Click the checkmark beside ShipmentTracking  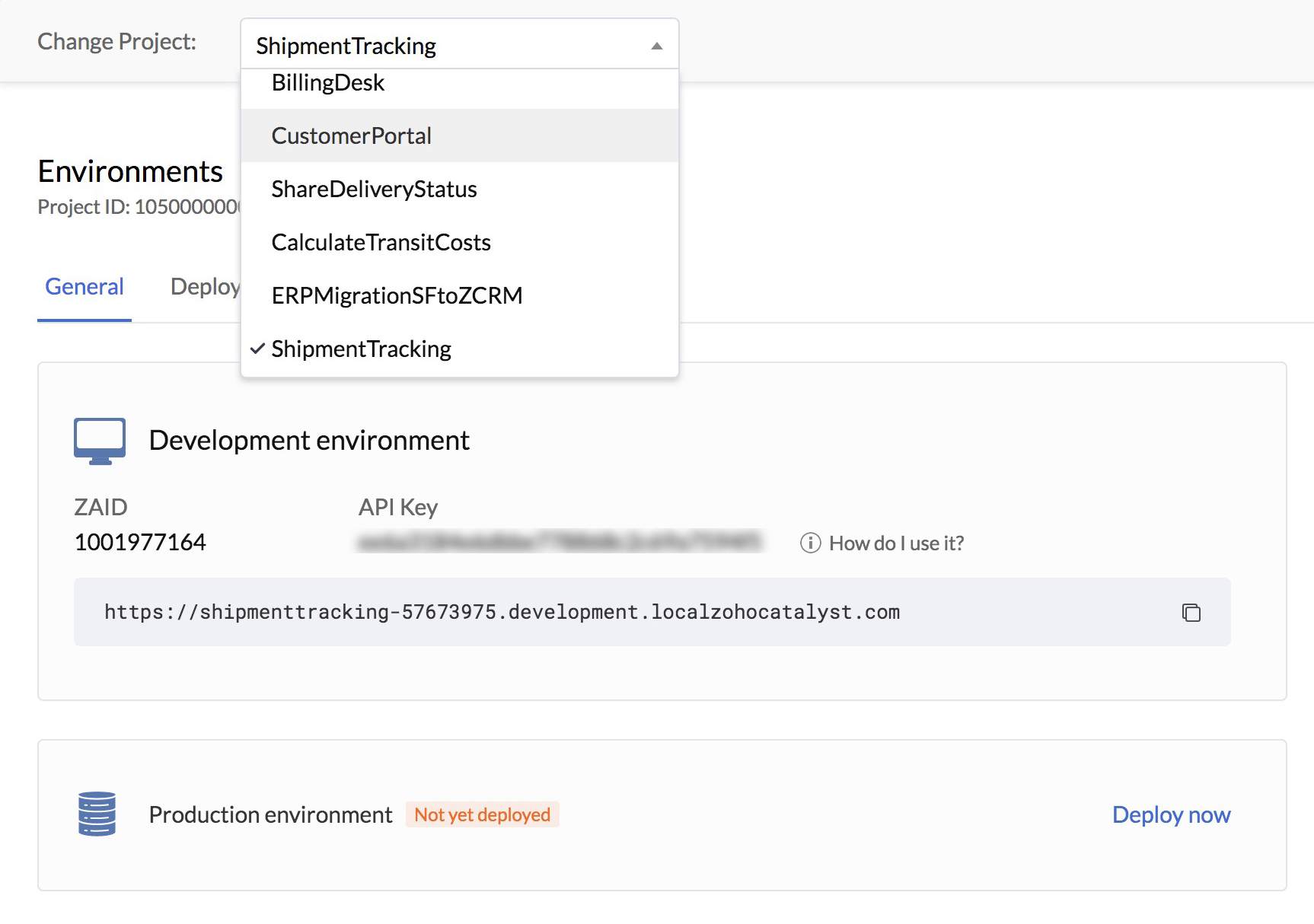[x=258, y=349]
